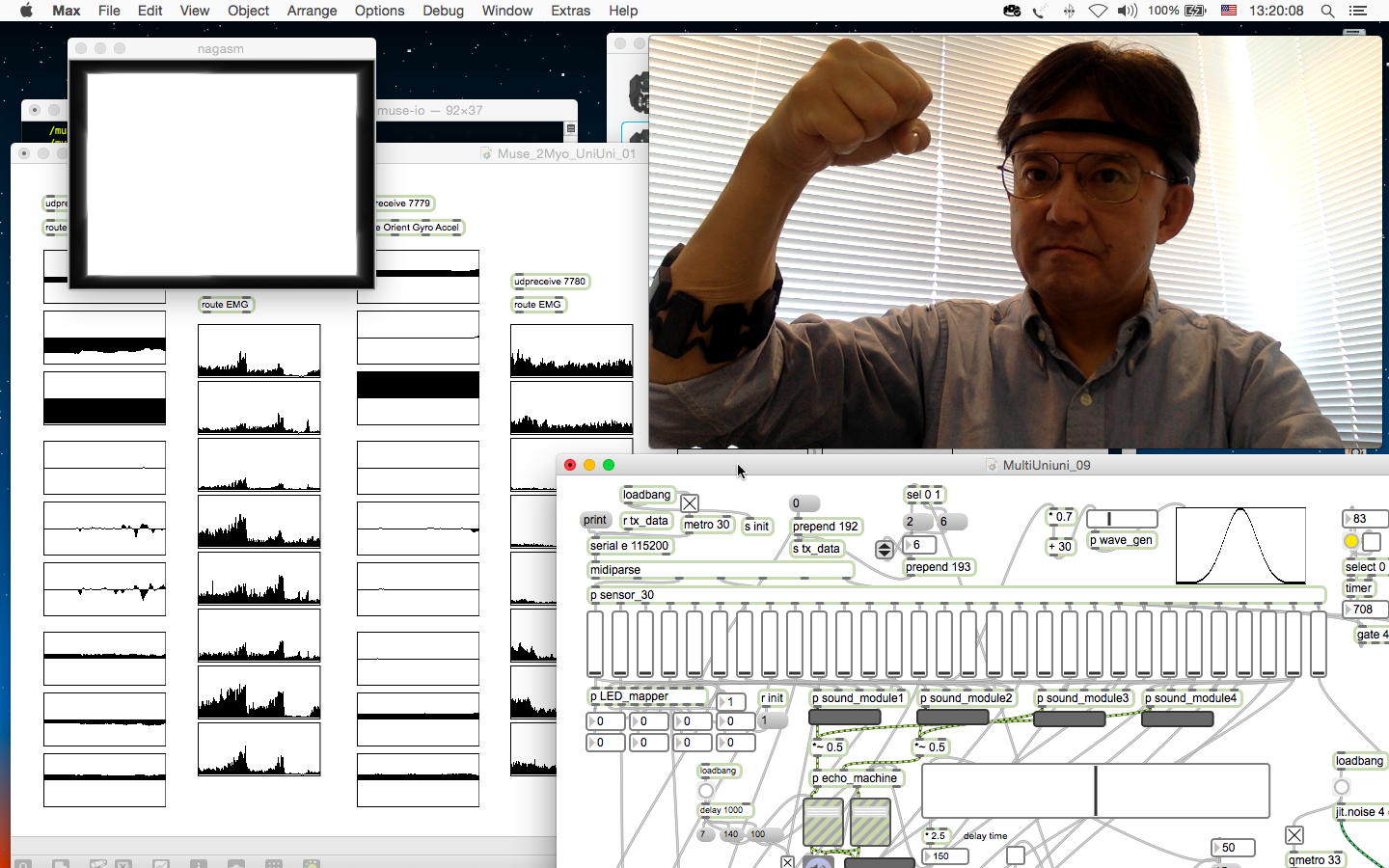Viewport: 1389px width, 868px height.
Task: Click the message box 2 under sel 0 1
Action: [x=916, y=522]
